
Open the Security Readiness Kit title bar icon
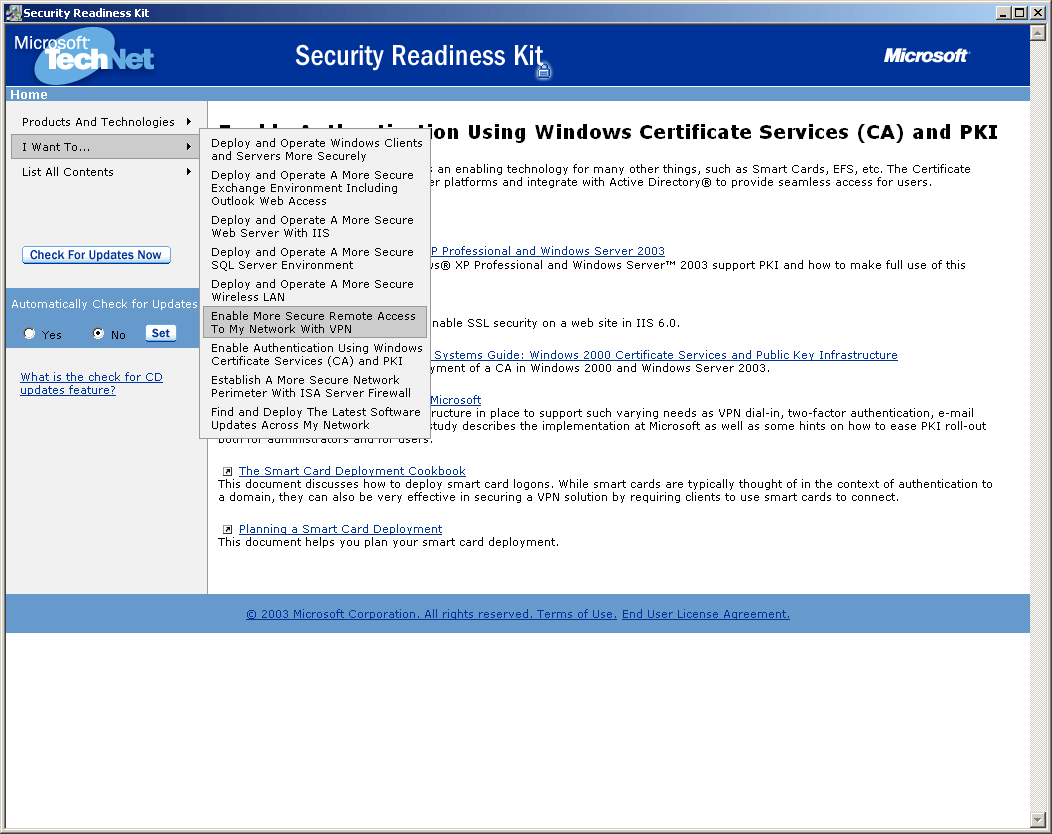[x=13, y=13]
